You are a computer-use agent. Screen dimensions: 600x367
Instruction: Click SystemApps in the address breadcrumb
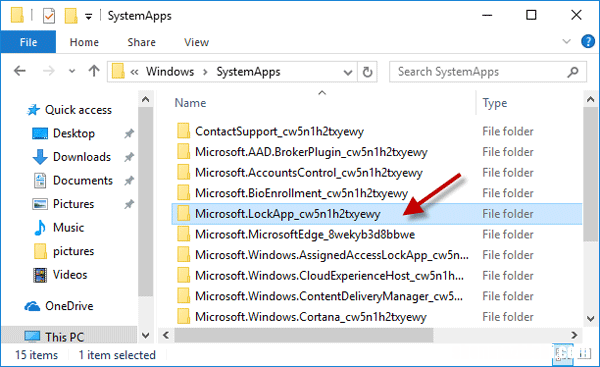[x=248, y=72]
